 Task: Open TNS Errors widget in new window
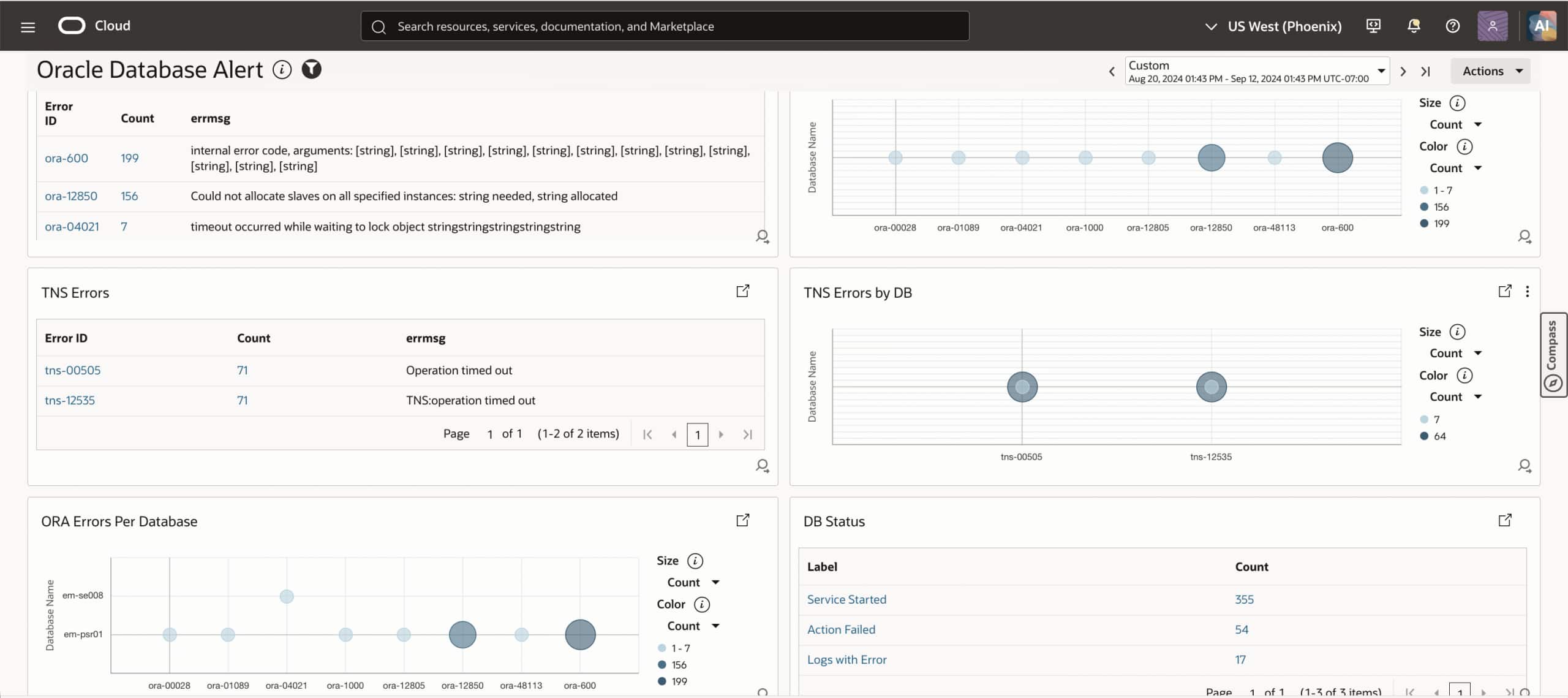click(x=742, y=291)
